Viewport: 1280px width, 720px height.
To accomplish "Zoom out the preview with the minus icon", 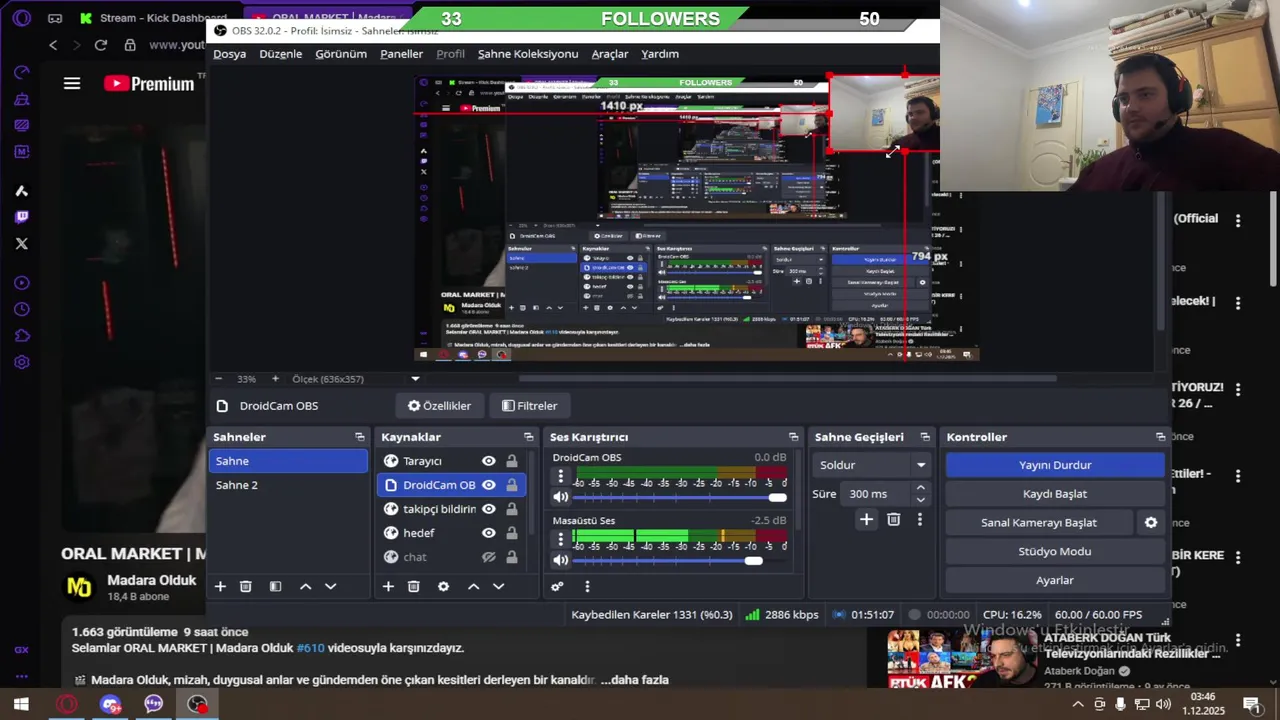I will (219, 379).
